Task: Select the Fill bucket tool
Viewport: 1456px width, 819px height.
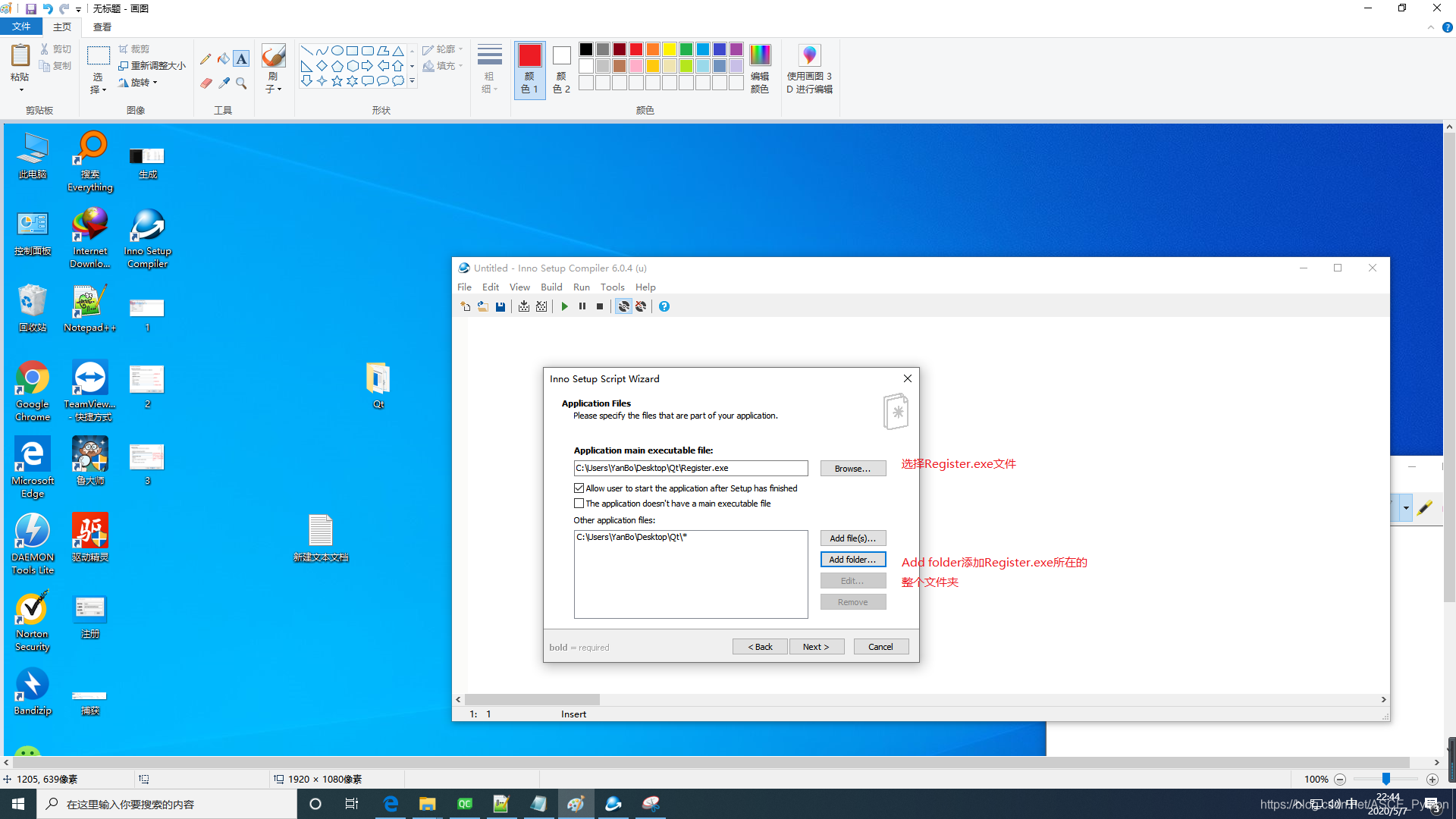Action: coord(224,59)
